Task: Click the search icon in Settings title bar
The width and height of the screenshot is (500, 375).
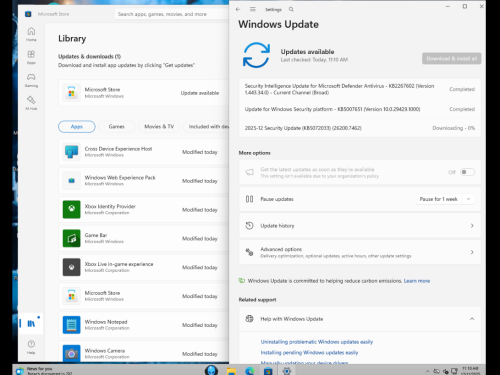Action: tap(291, 9)
